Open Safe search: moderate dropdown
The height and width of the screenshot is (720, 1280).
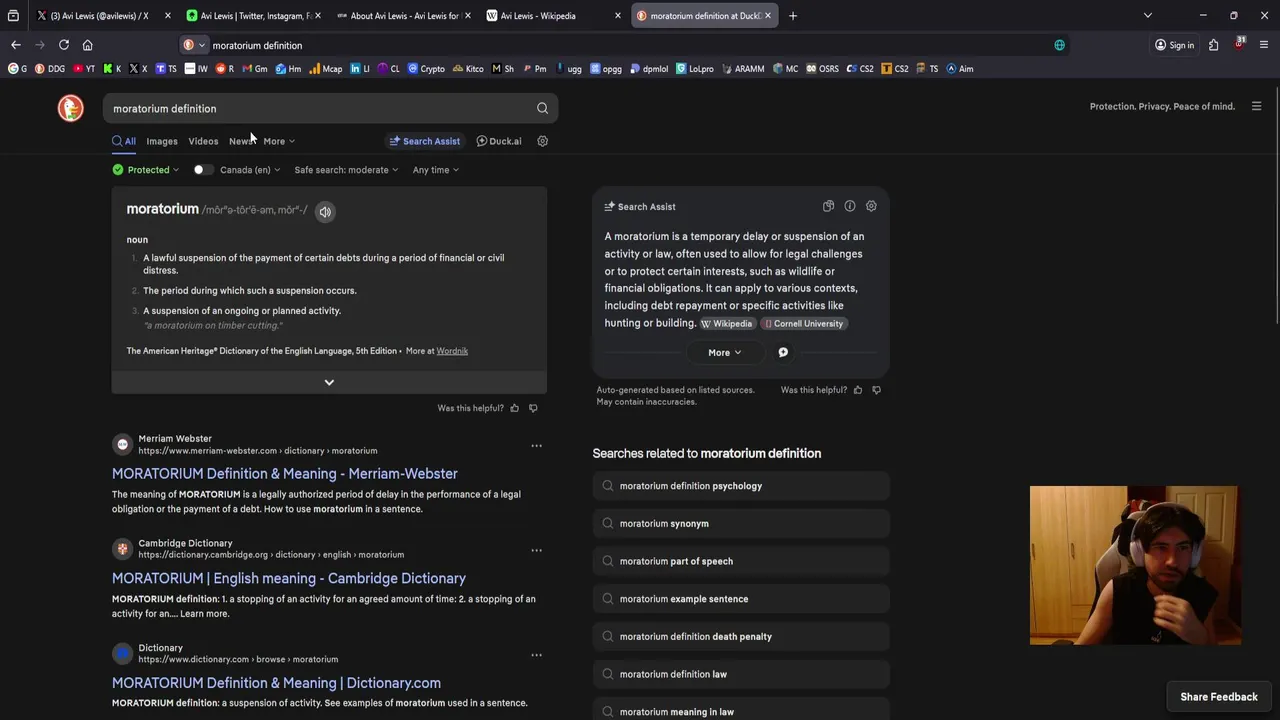click(346, 170)
